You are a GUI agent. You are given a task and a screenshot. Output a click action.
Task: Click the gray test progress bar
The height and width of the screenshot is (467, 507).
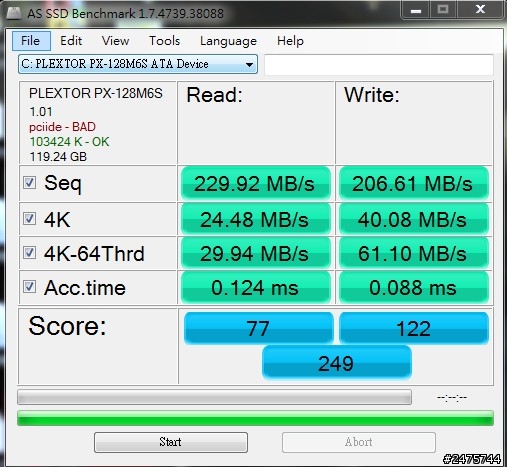click(x=214, y=397)
